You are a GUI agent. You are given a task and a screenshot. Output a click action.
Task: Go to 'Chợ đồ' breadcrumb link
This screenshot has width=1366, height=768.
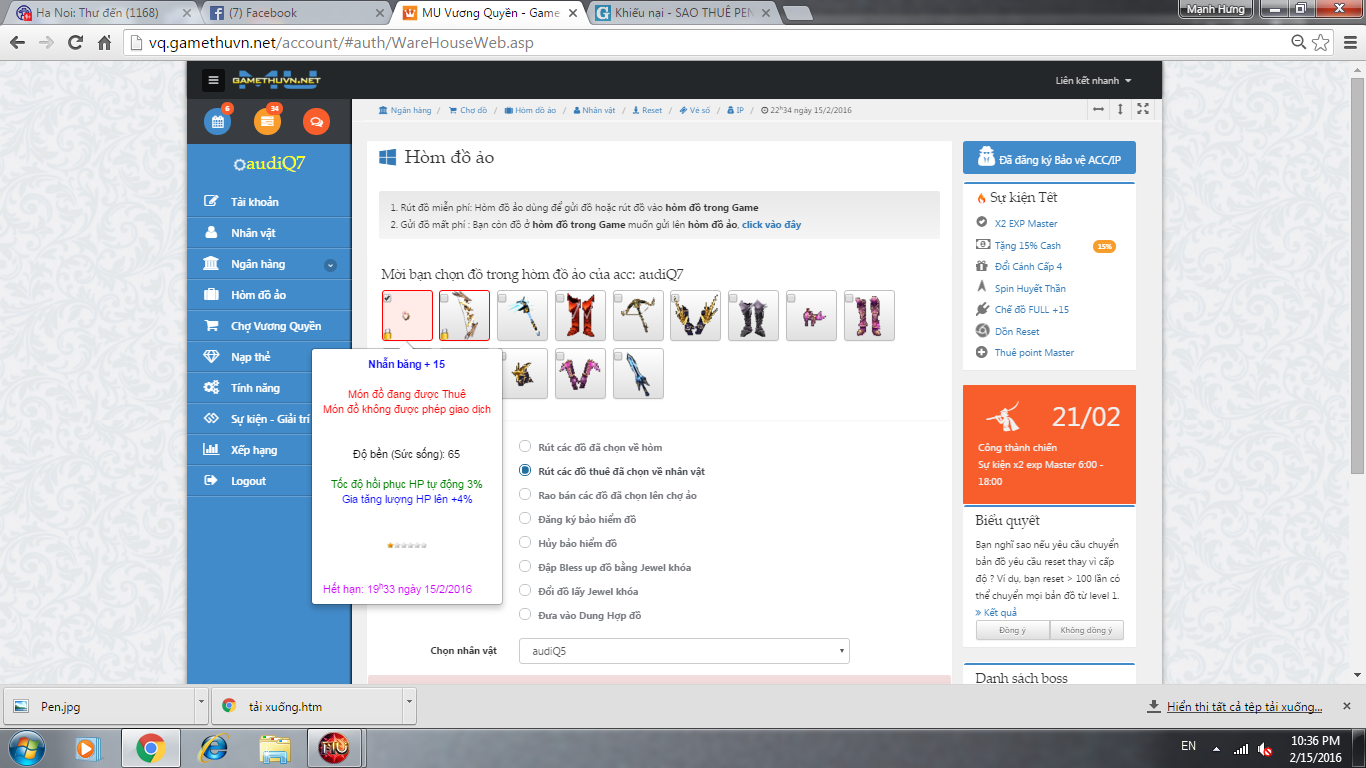[x=467, y=110]
